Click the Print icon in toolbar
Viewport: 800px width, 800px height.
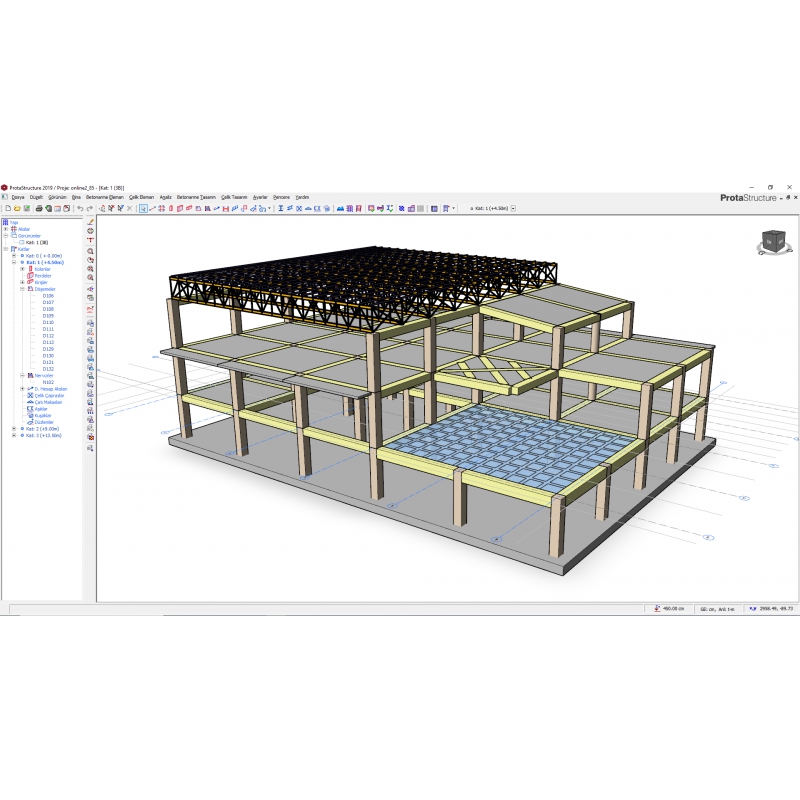pyautogui.click(x=39, y=208)
